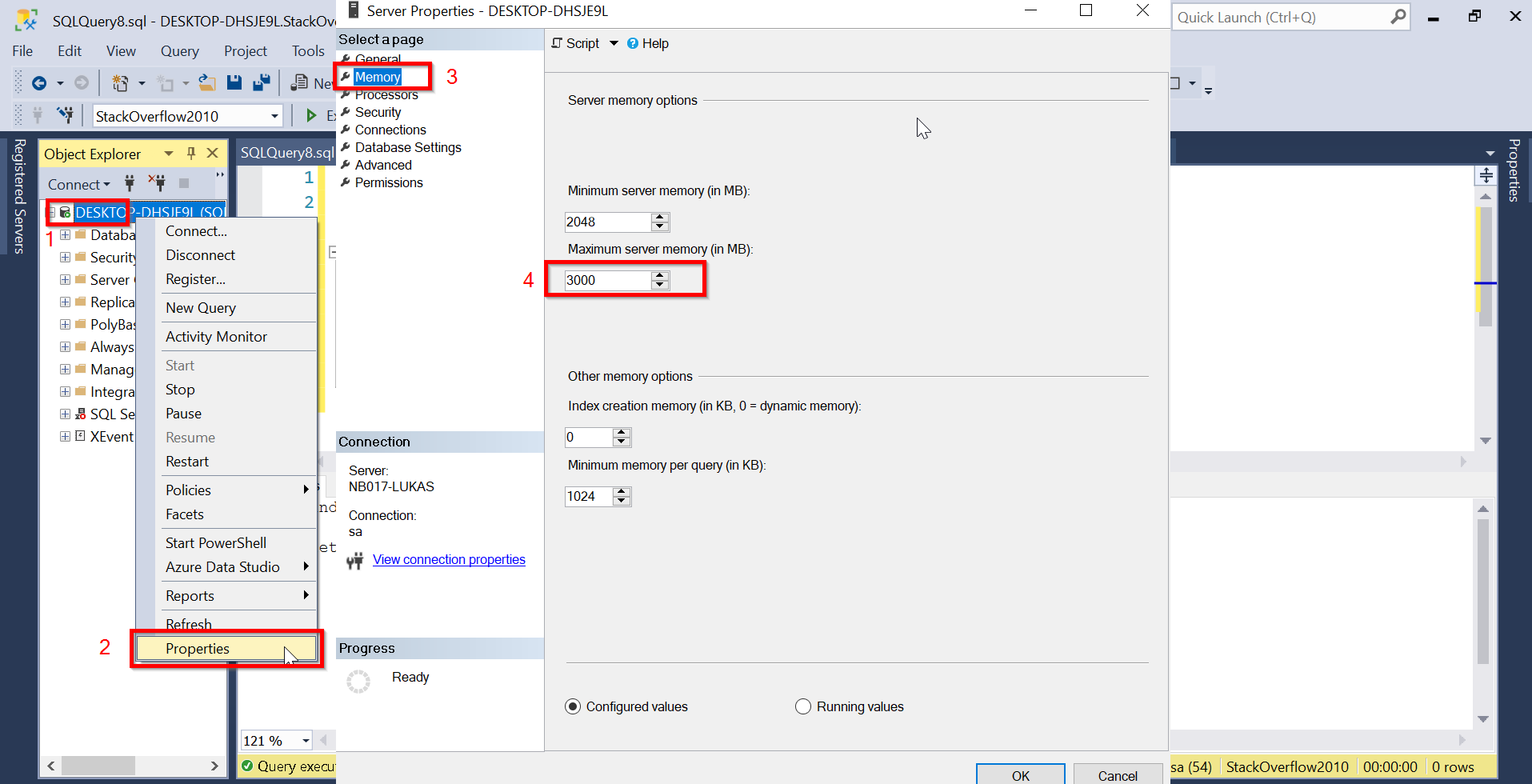Select the Advanced page
Viewport: 1532px width, 784px height.
pos(383,165)
